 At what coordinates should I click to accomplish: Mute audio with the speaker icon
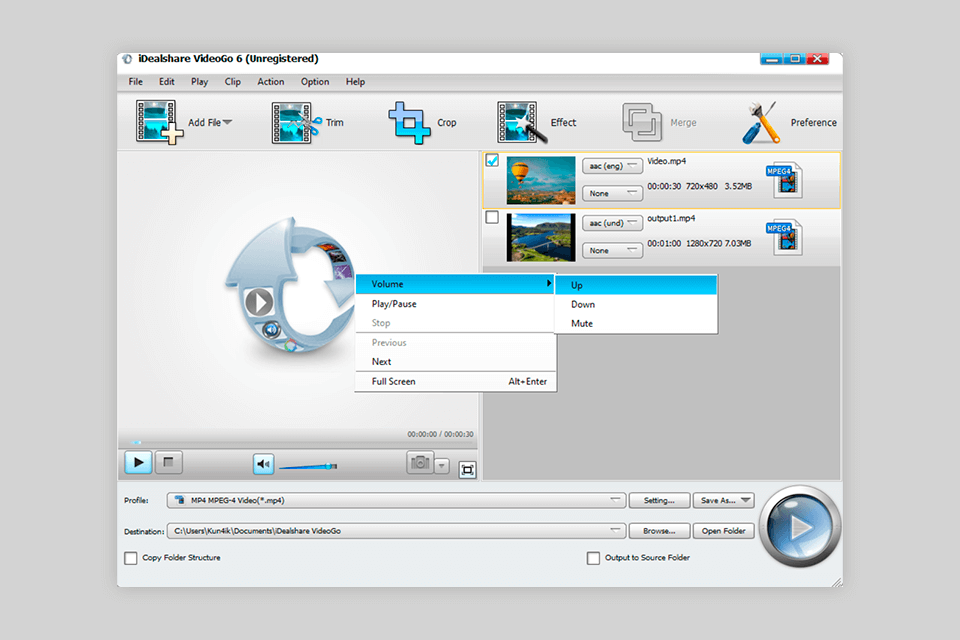pyautogui.click(x=263, y=464)
